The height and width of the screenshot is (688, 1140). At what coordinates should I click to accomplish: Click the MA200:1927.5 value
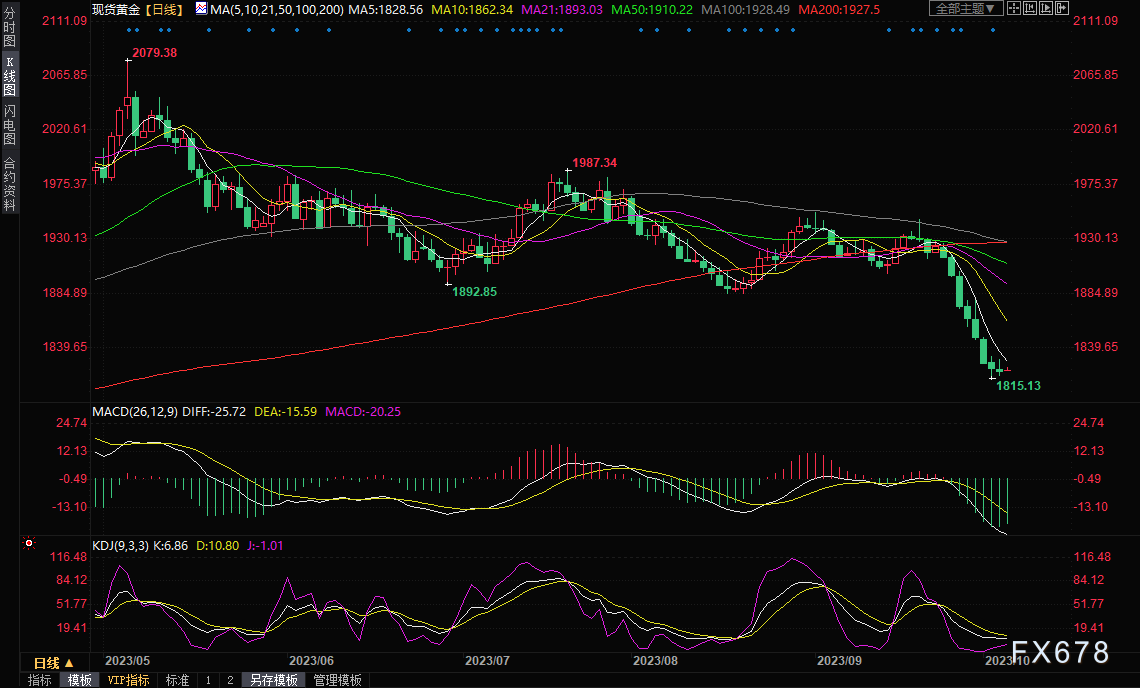pyautogui.click(x=839, y=9)
